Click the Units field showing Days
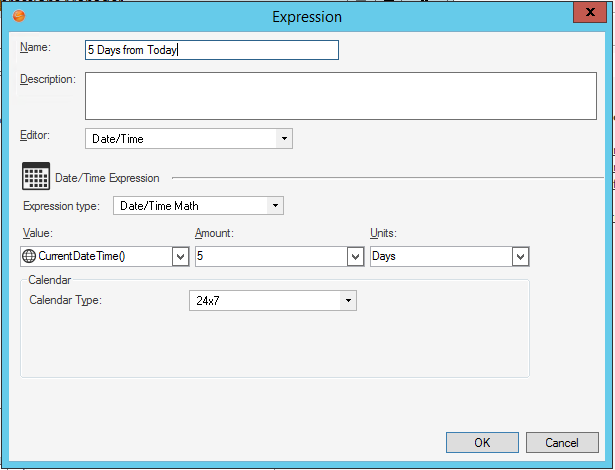Screen dimensions: 615x470 440,257
